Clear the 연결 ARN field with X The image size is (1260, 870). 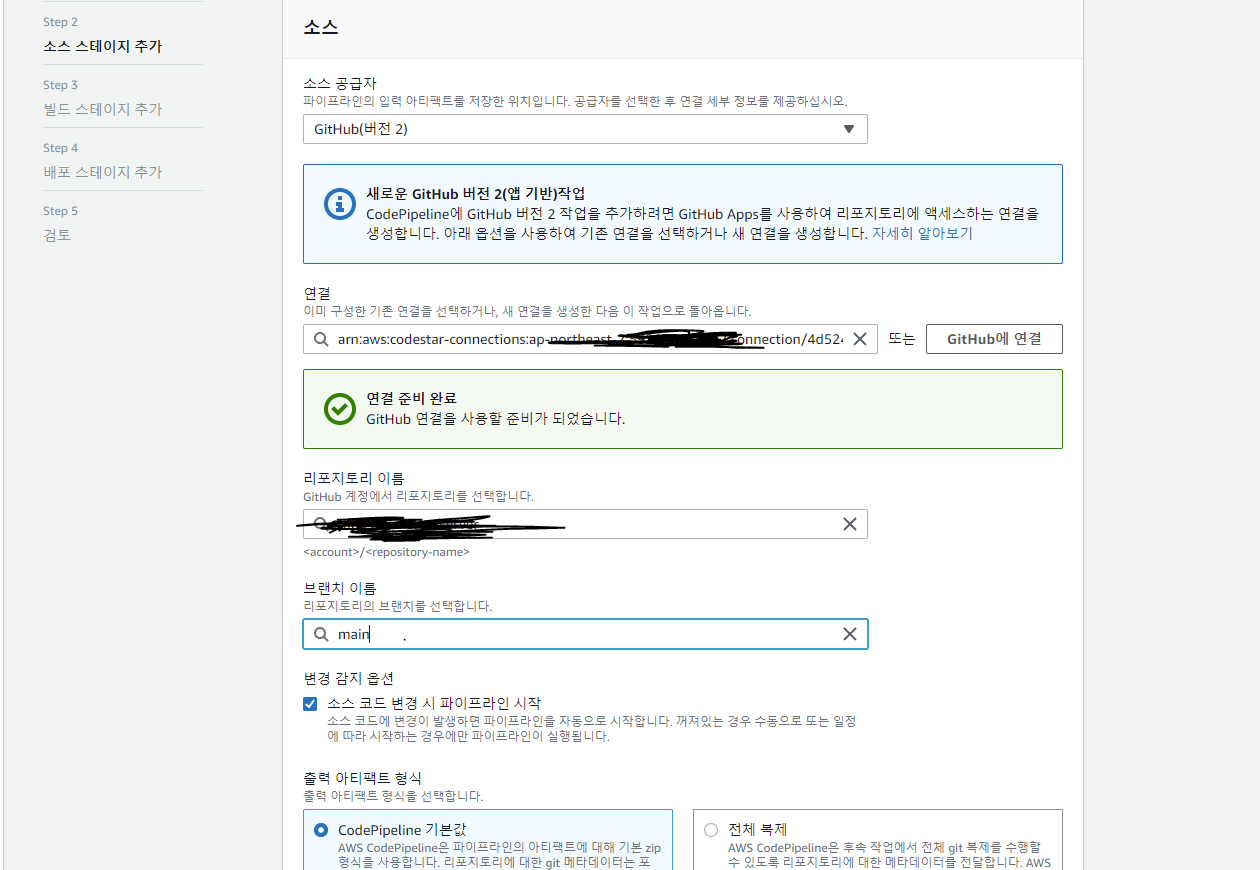859,339
